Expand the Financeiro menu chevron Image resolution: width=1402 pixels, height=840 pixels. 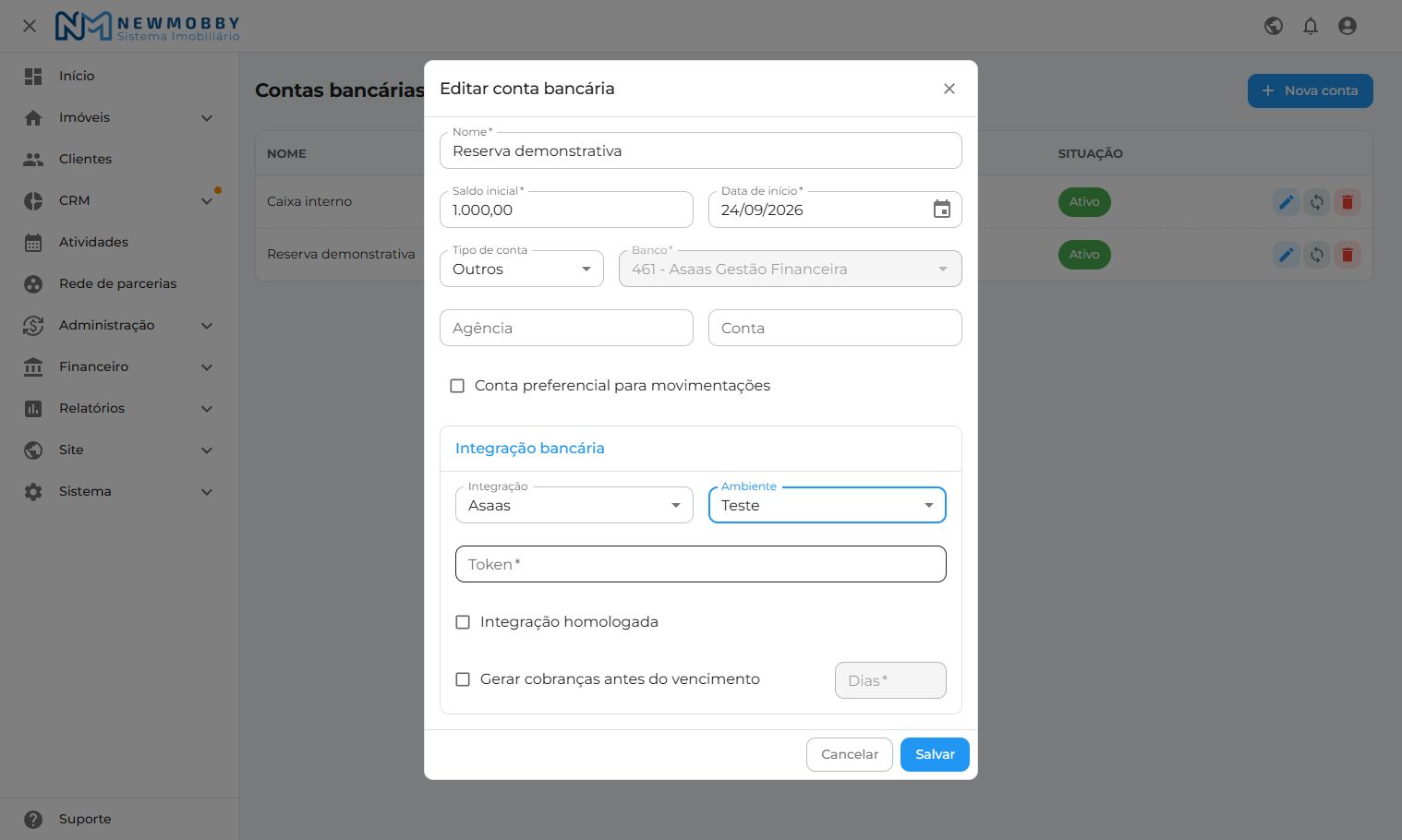tap(207, 367)
